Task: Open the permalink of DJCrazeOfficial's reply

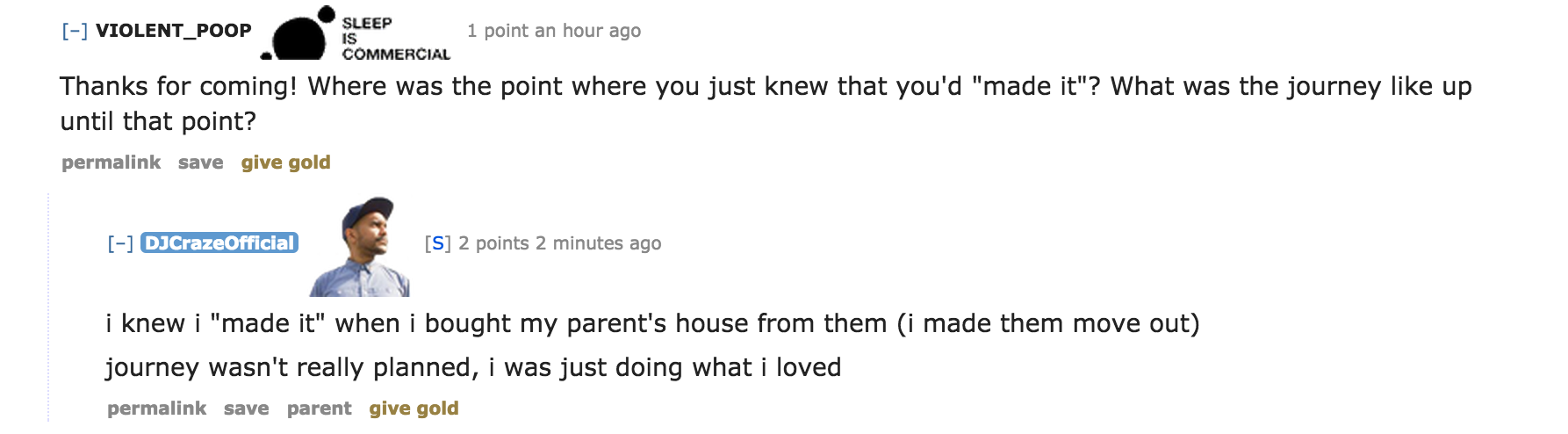Action: tap(157, 409)
